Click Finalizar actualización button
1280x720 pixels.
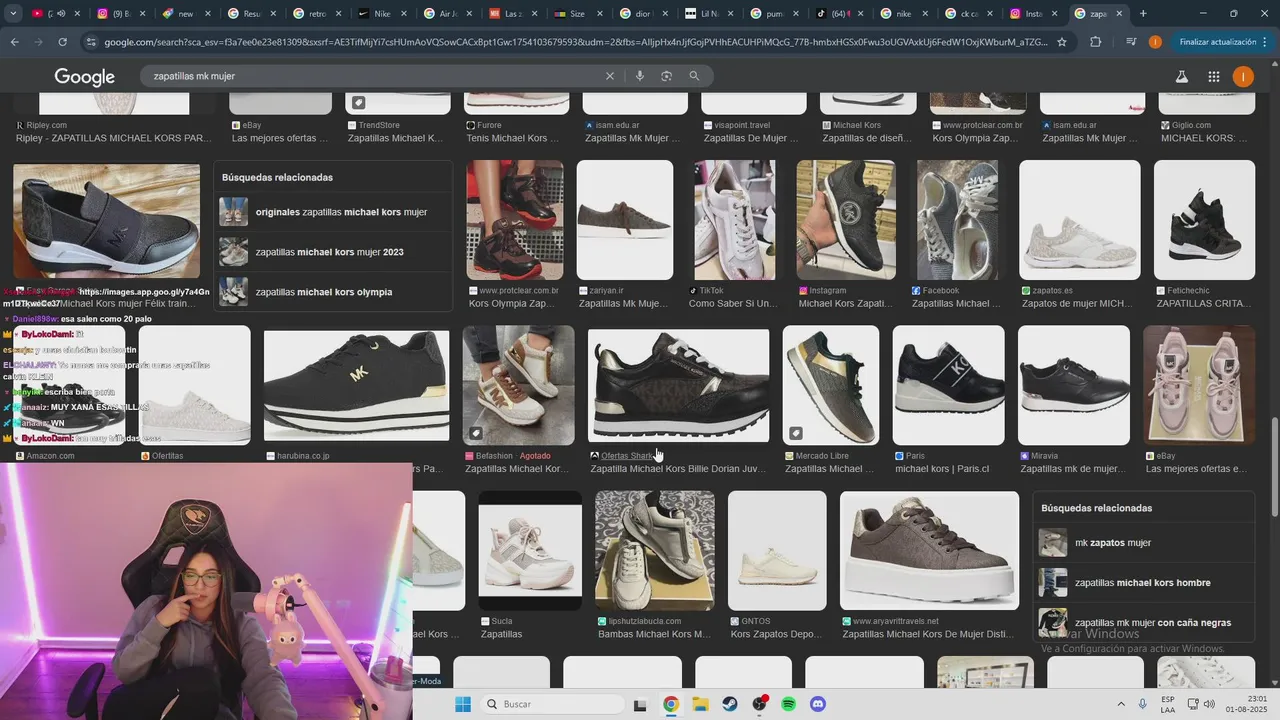coord(1217,42)
